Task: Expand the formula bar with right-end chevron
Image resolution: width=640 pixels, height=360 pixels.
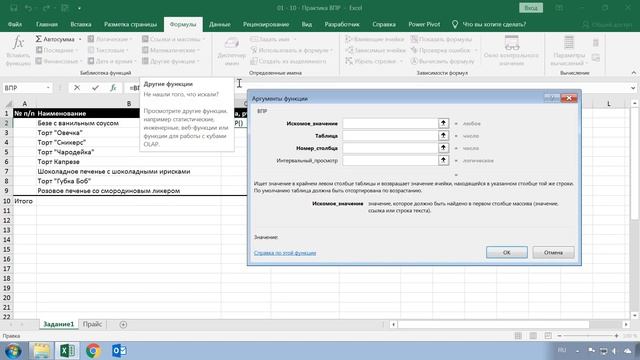Action: pyautogui.click(x=633, y=88)
